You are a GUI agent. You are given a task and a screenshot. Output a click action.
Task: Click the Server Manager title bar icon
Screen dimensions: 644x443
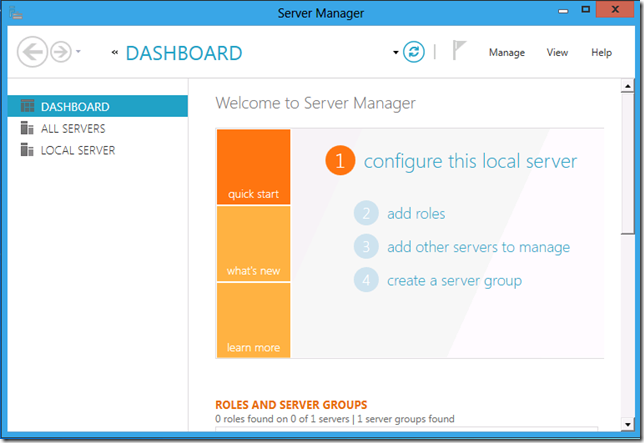[x=16, y=13]
